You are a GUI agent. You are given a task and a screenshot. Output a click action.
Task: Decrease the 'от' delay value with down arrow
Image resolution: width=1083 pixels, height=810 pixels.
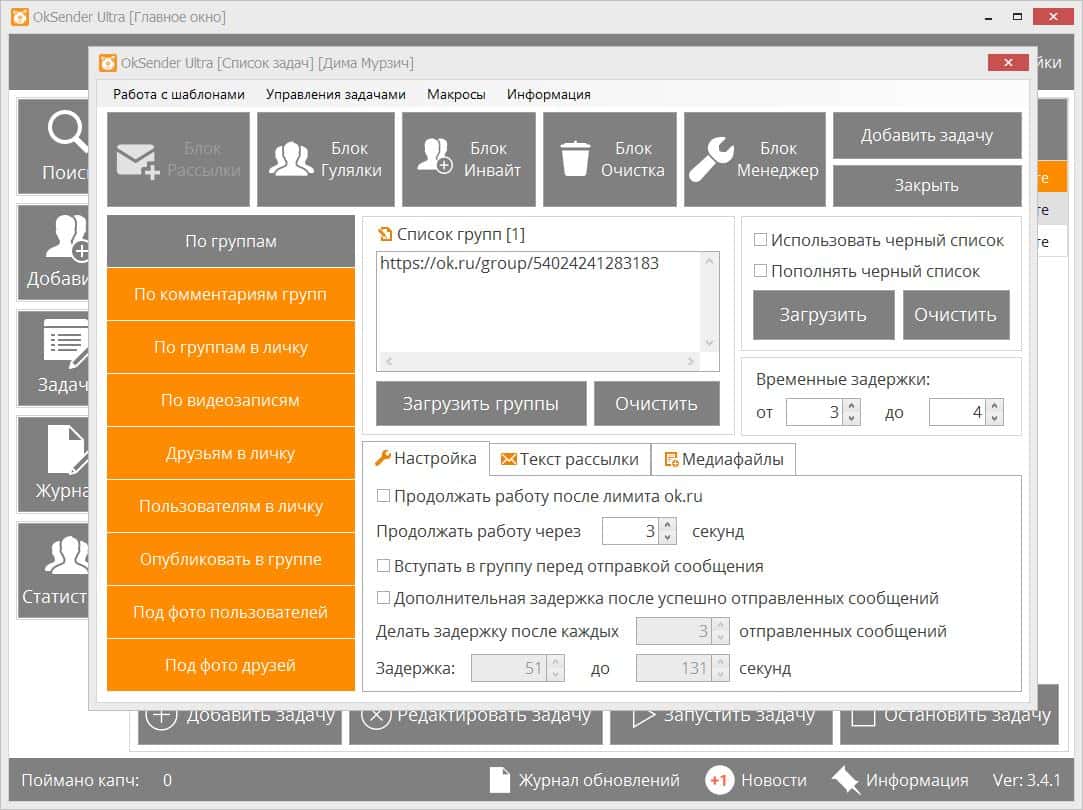click(x=852, y=418)
